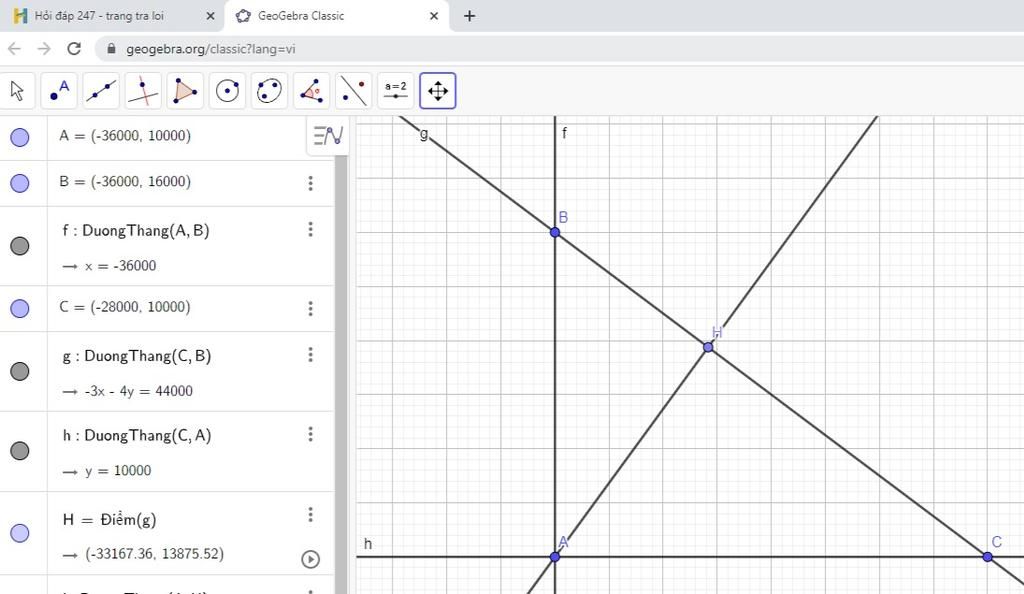Select the (-33167.36, 13875.52) coordinates
The width and height of the screenshot is (1024, 594).
(x=154, y=554)
